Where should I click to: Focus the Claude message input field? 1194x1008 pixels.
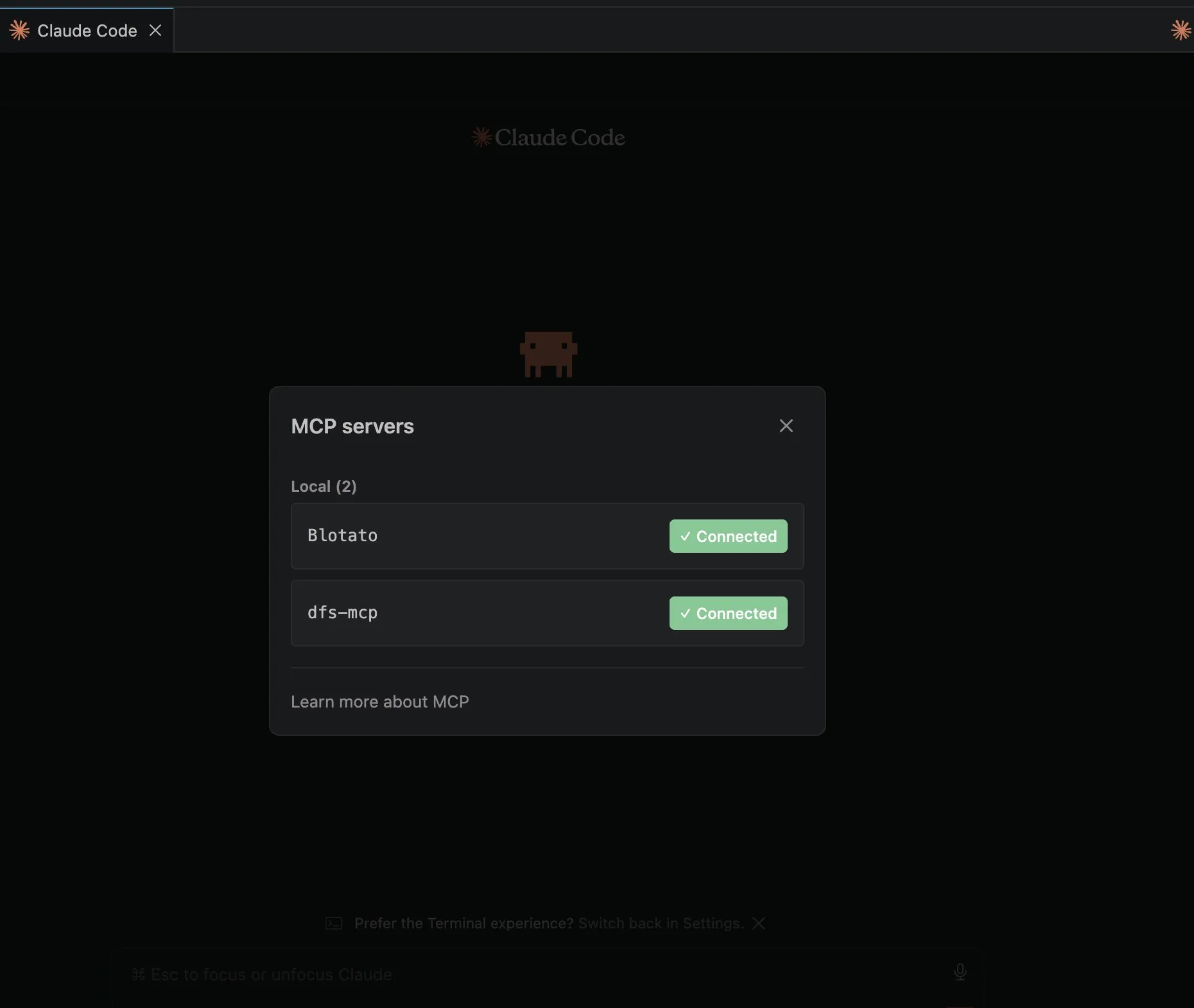[x=547, y=975]
